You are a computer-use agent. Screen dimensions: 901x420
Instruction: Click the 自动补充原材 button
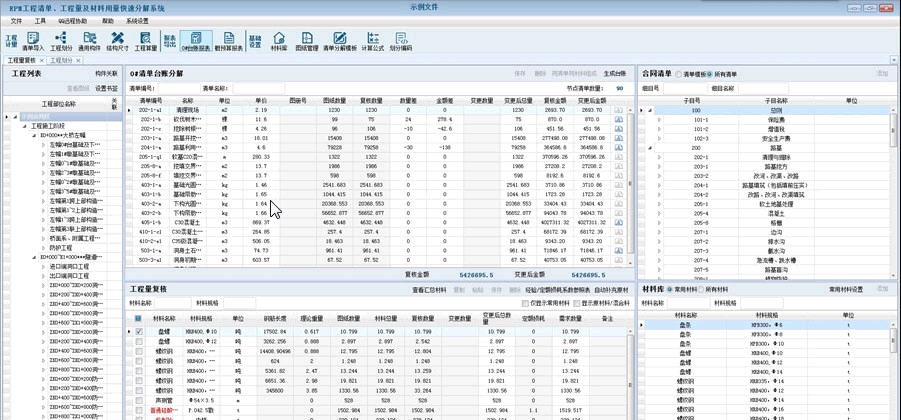613,290
